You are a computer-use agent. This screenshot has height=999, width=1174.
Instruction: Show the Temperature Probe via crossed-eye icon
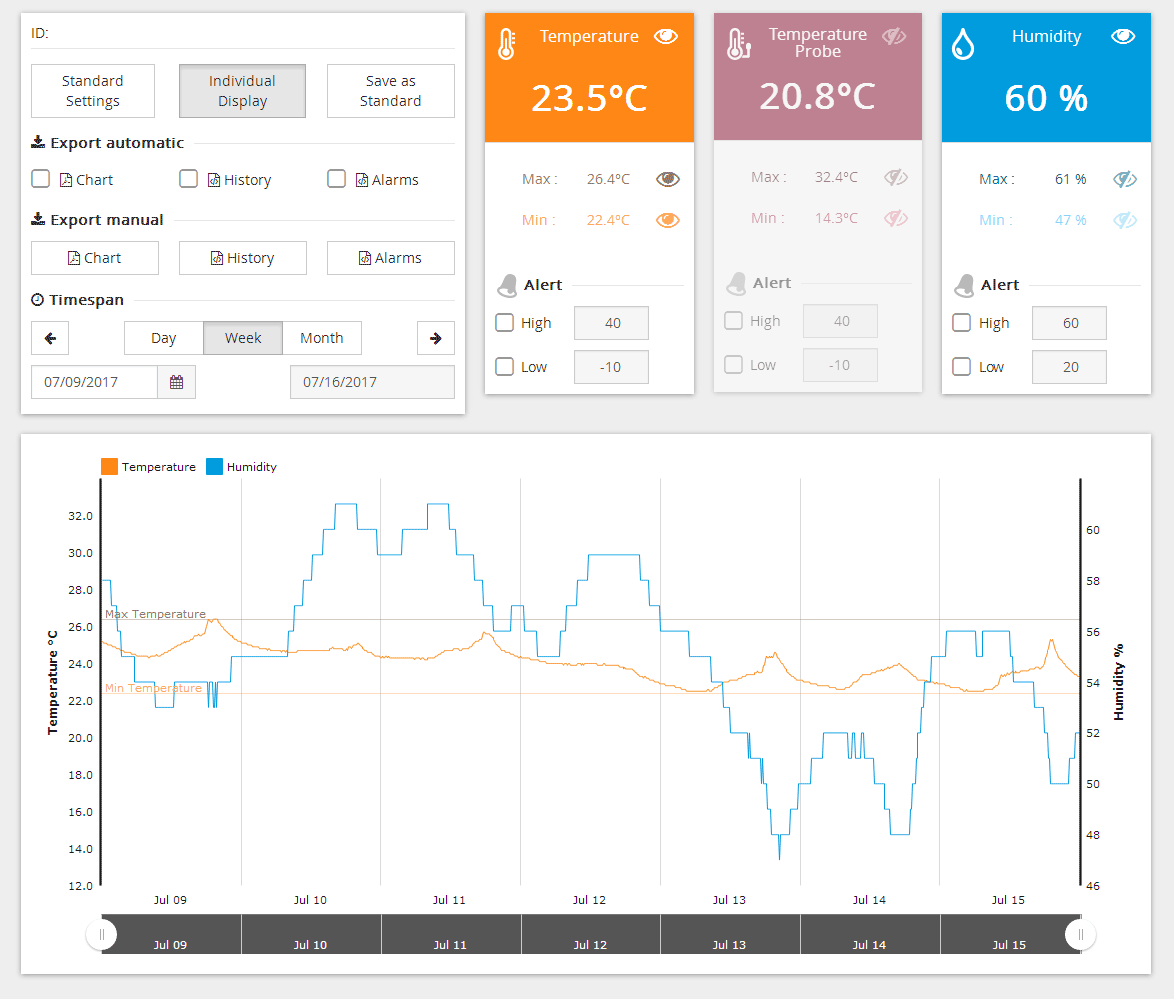[x=894, y=36]
